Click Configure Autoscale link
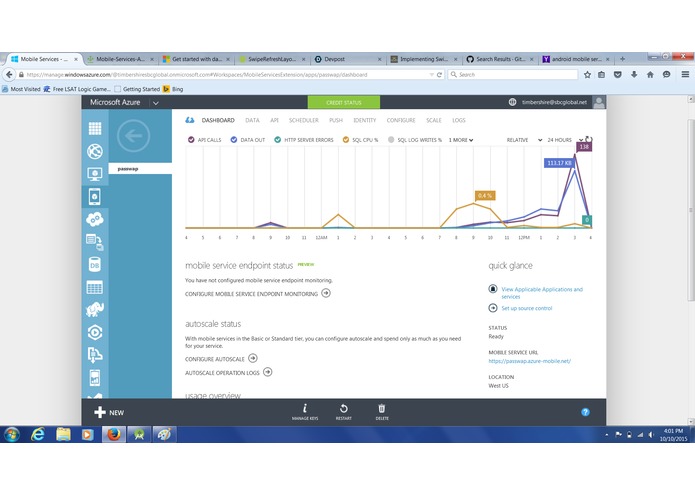 221,358
